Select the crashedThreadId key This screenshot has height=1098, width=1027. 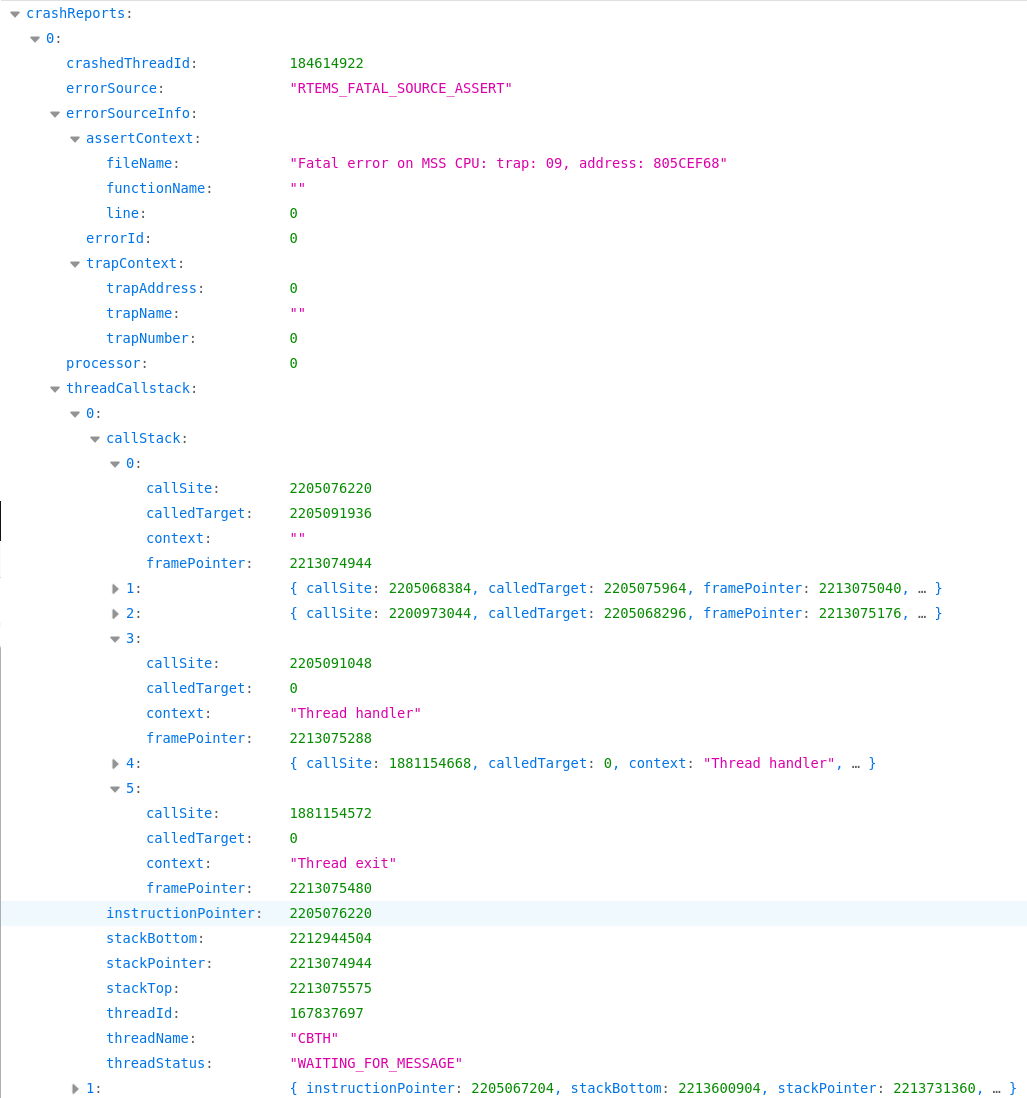pyautogui.click(x=128, y=64)
